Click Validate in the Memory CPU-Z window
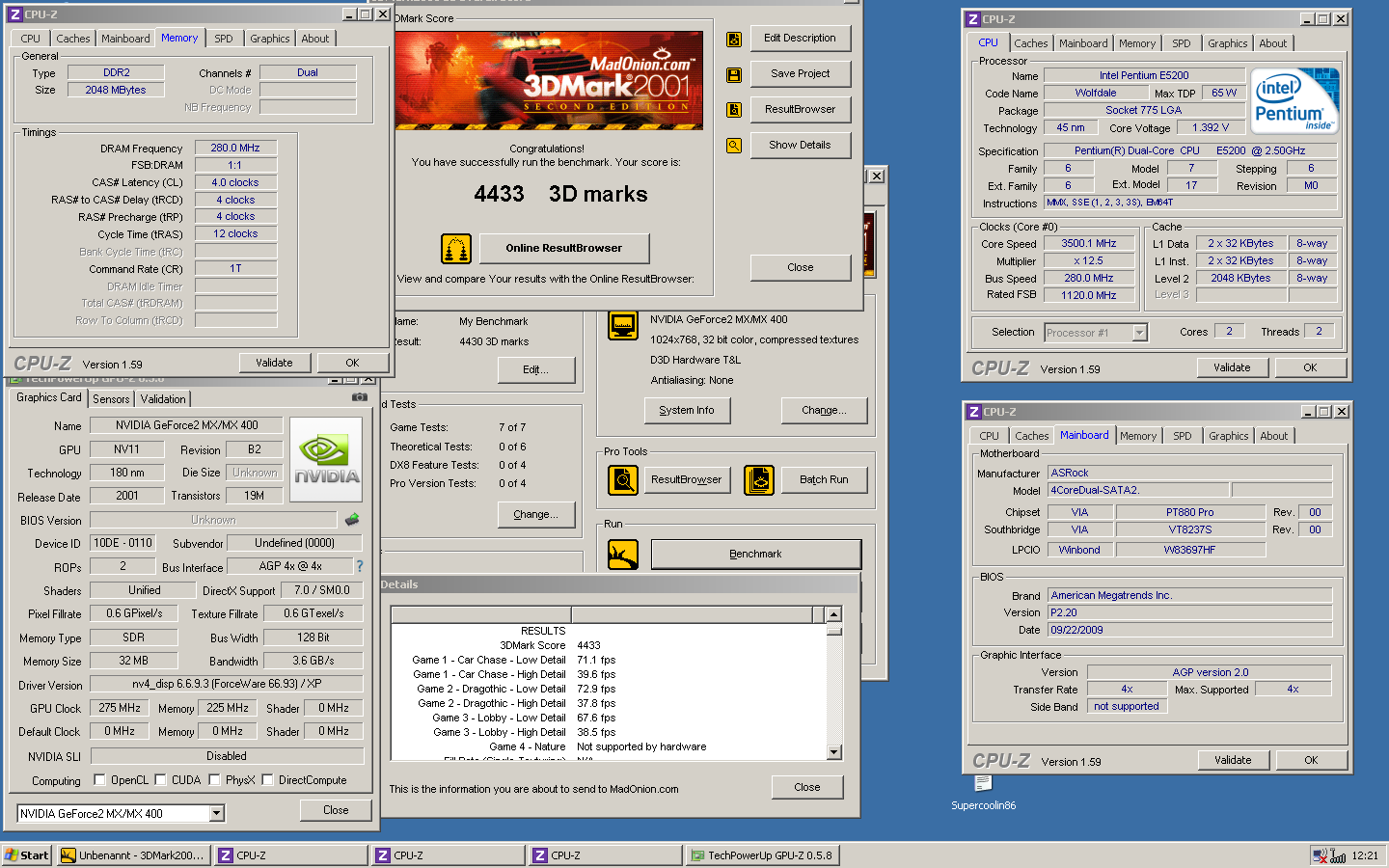The width and height of the screenshot is (1389, 868). point(274,363)
